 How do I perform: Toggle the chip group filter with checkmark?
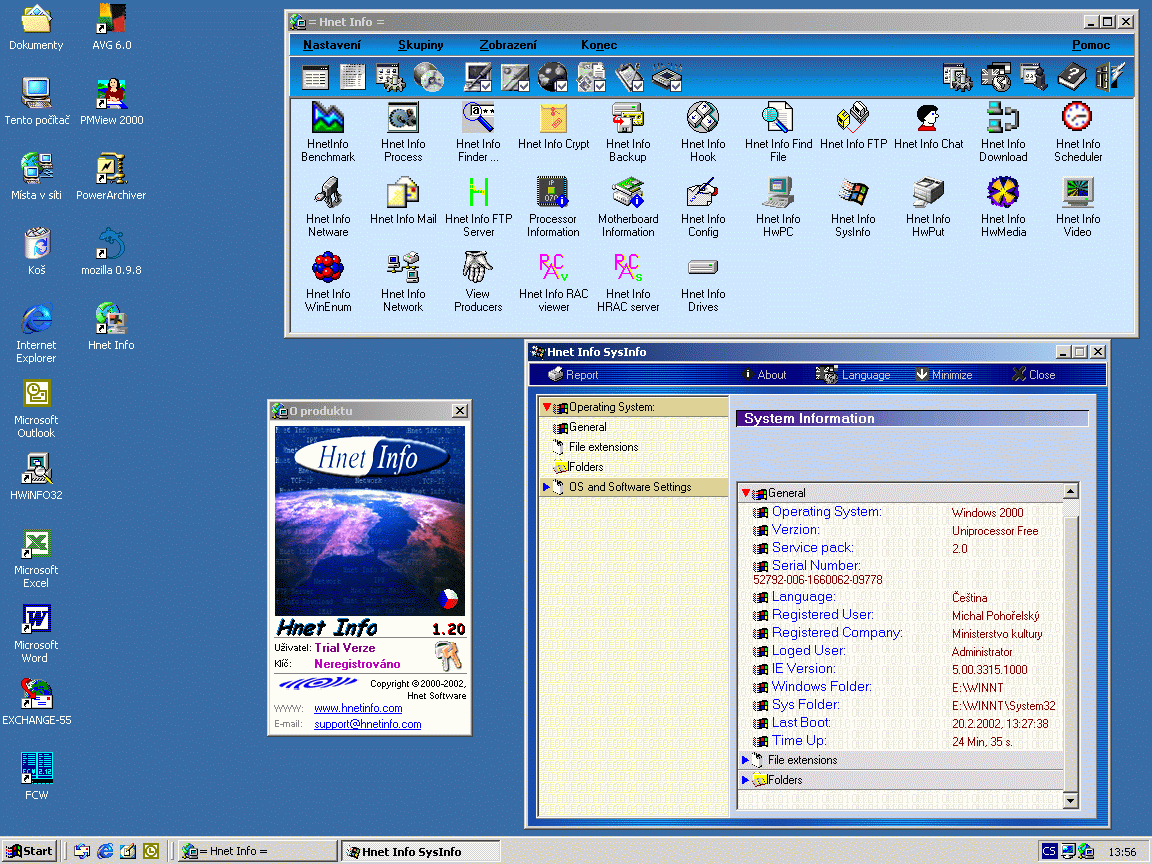[x=666, y=77]
